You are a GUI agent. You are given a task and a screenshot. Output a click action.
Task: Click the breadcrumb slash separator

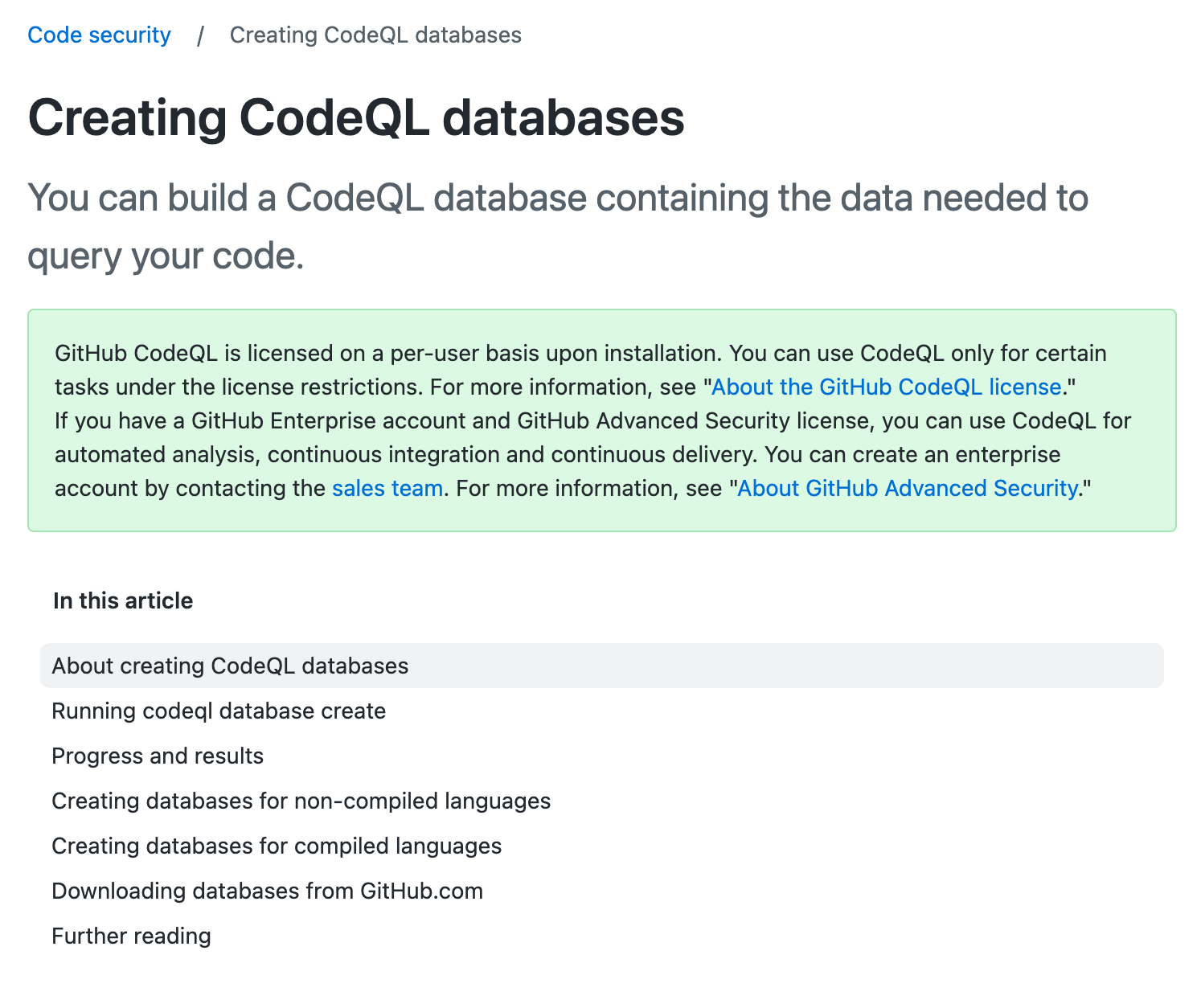pyautogui.click(x=200, y=35)
